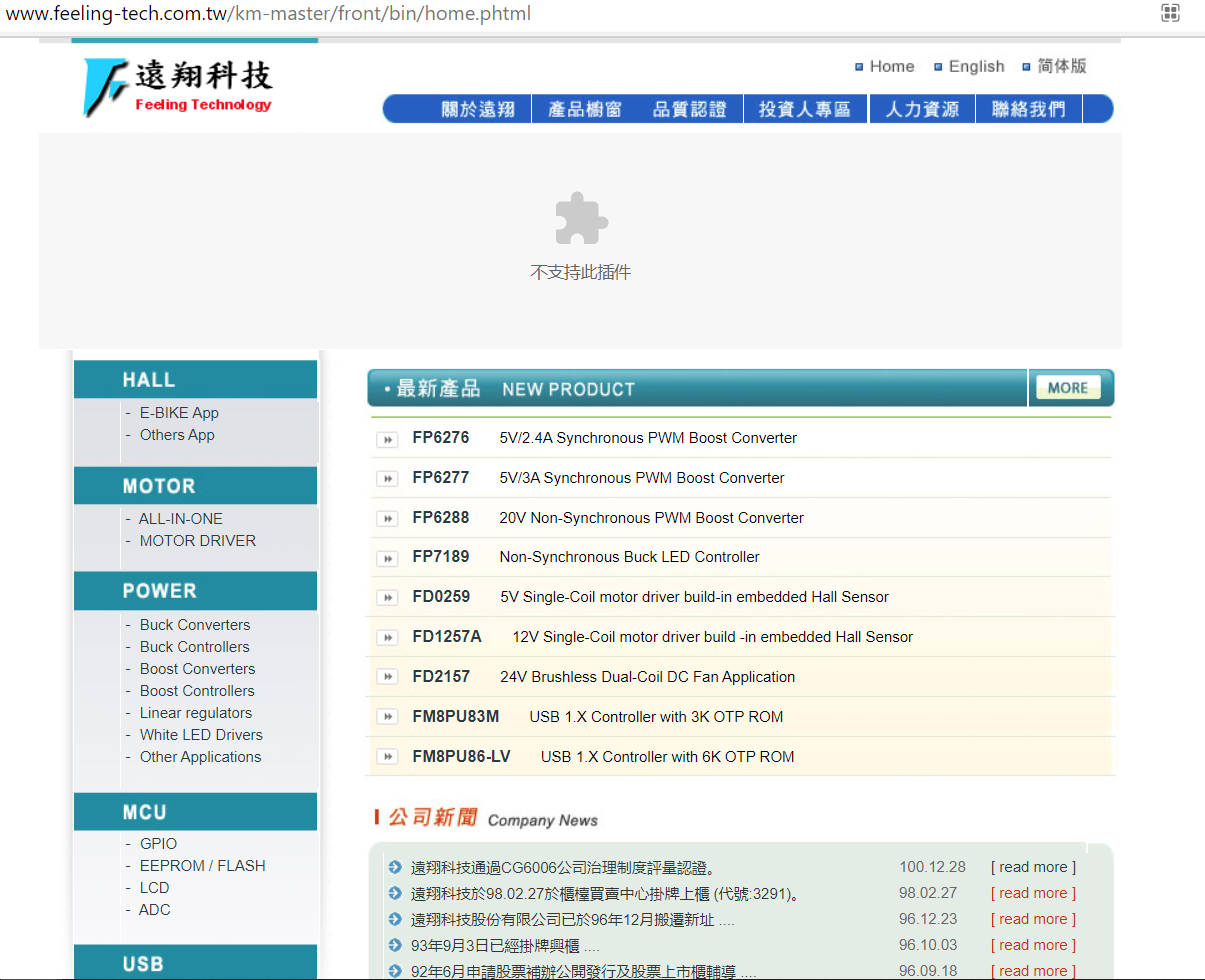The width and height of the screenshot is (1205, 980).
Task: Open the POWER category header
Action: [195, 591]
